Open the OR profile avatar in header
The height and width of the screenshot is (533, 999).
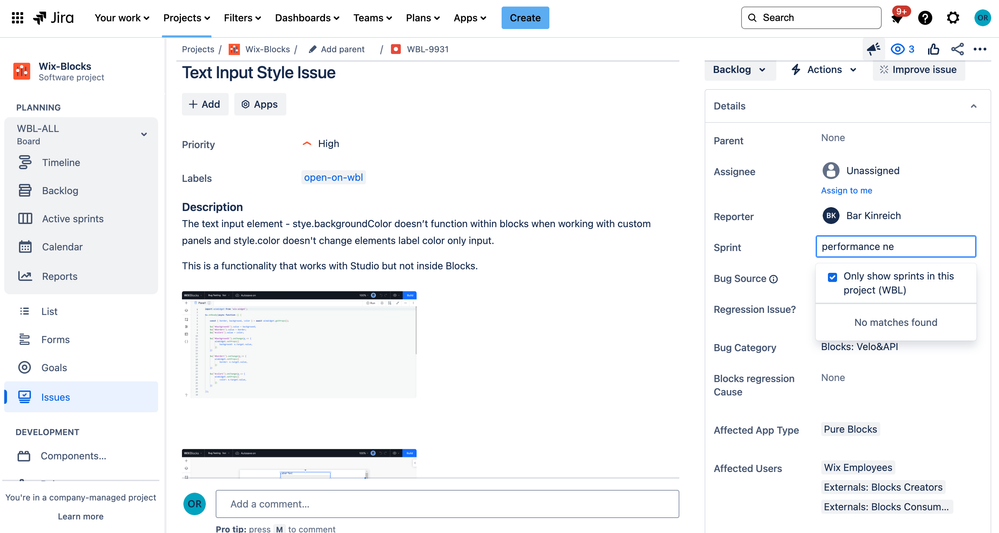[x=982, y=18]
